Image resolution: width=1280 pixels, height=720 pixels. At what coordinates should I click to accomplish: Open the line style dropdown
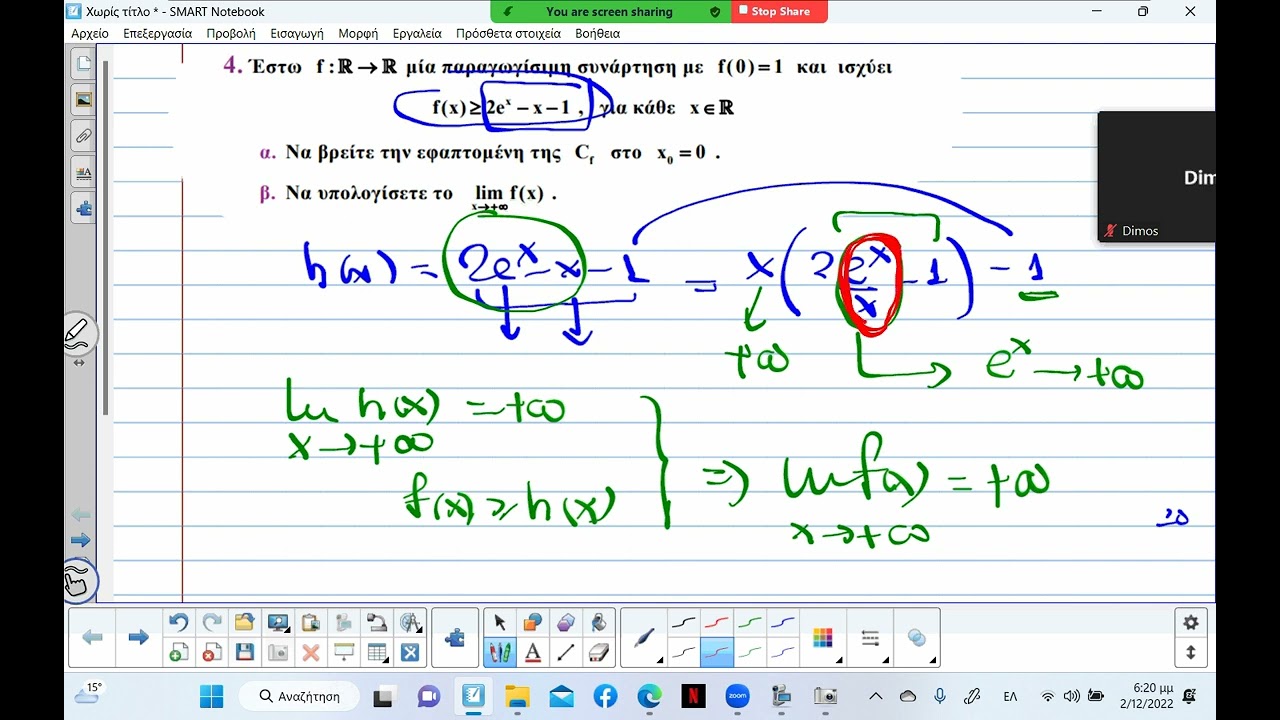pyautogui.click(x=870, y=637)
